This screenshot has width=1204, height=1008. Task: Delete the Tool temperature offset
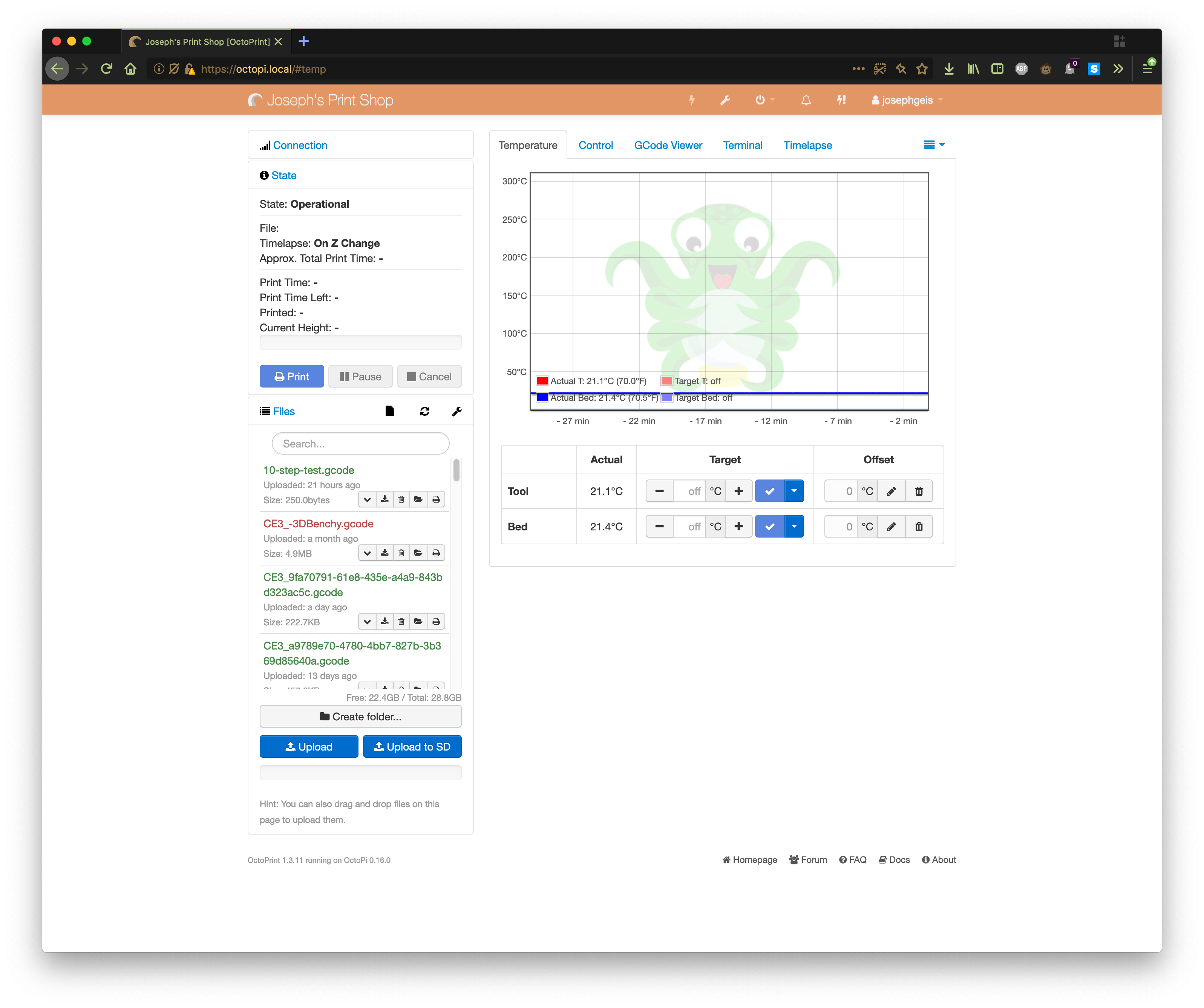click(x=919, y=492)
